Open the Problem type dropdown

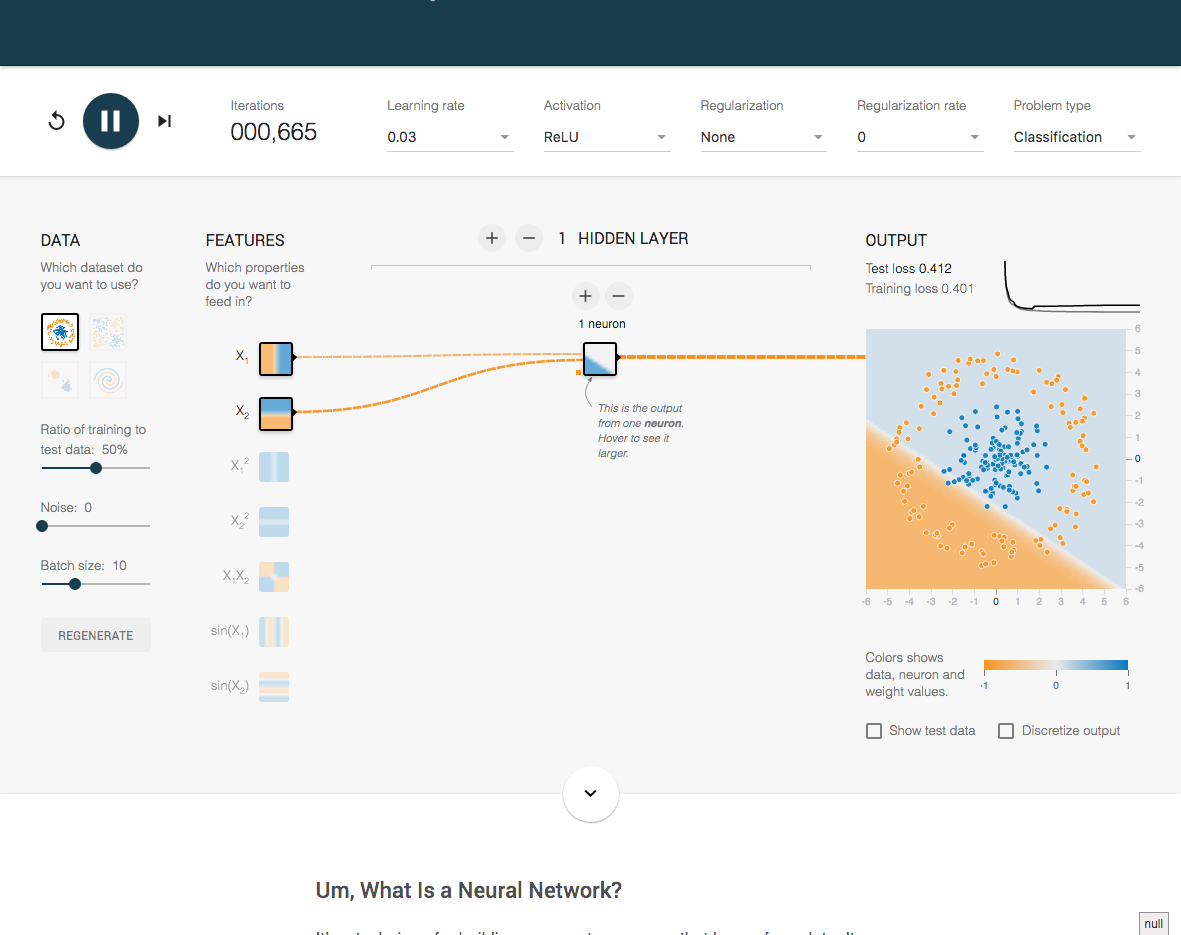(1076, 137)
